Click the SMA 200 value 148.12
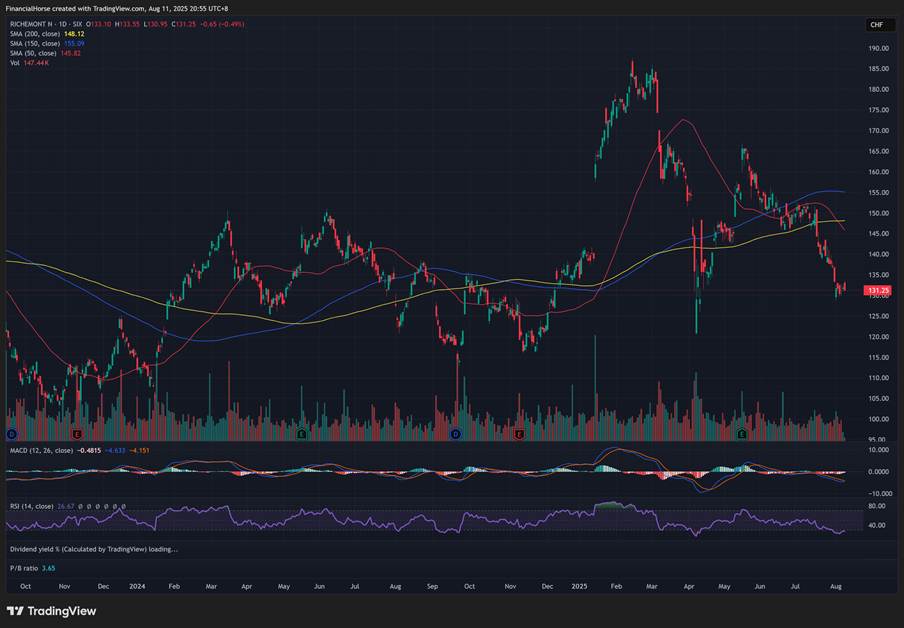Screen dimensions: 904x628 pos(74,34)
